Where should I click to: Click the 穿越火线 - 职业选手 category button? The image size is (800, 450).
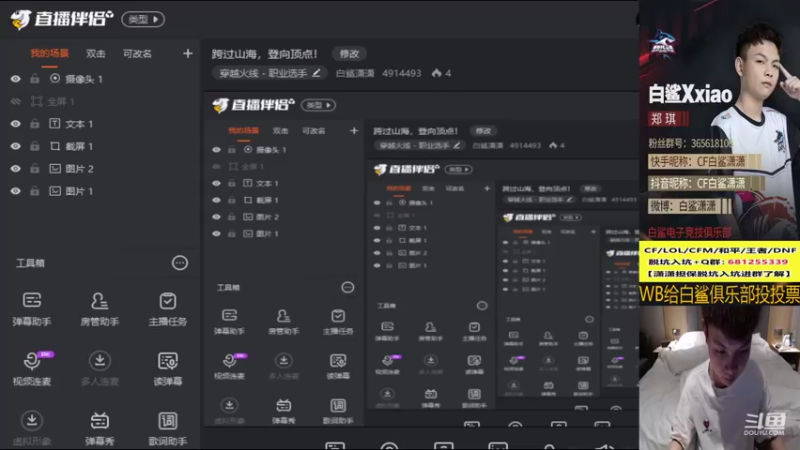click(270, 73)
